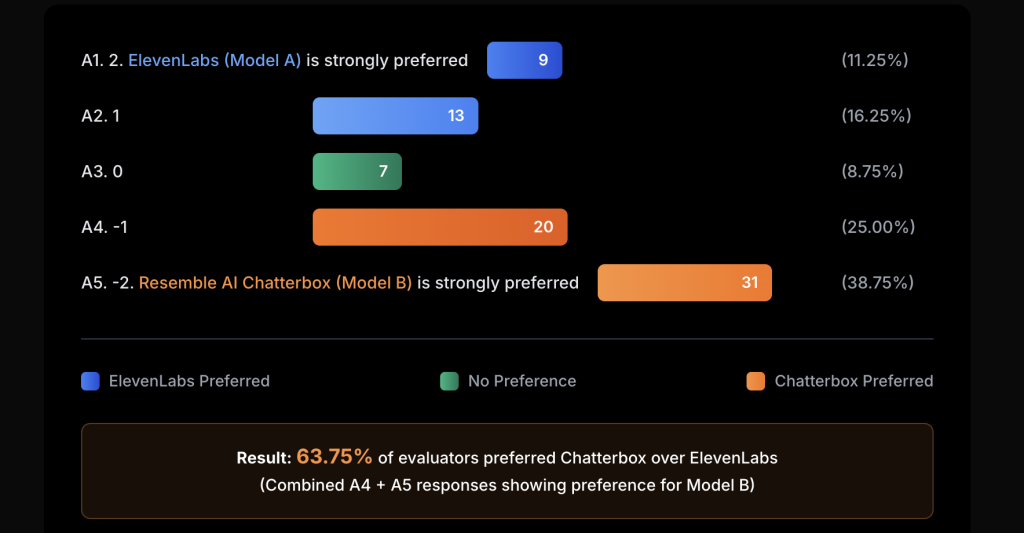Click the (8.75%) percentage for A3
Screen dimensions: 1024x533
point(873,171)
